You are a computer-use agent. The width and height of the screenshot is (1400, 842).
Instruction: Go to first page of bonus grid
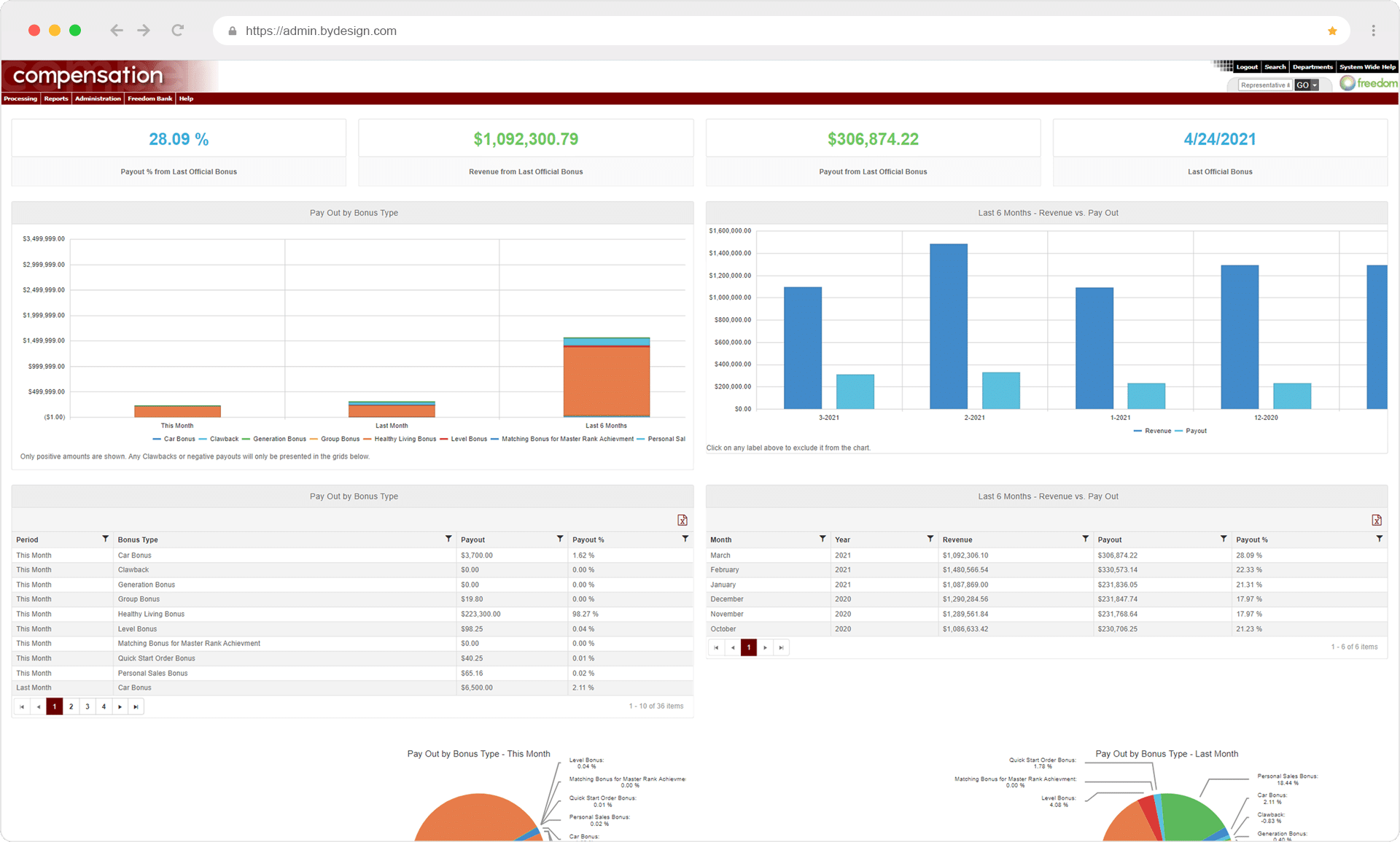[x=22, y=706]
